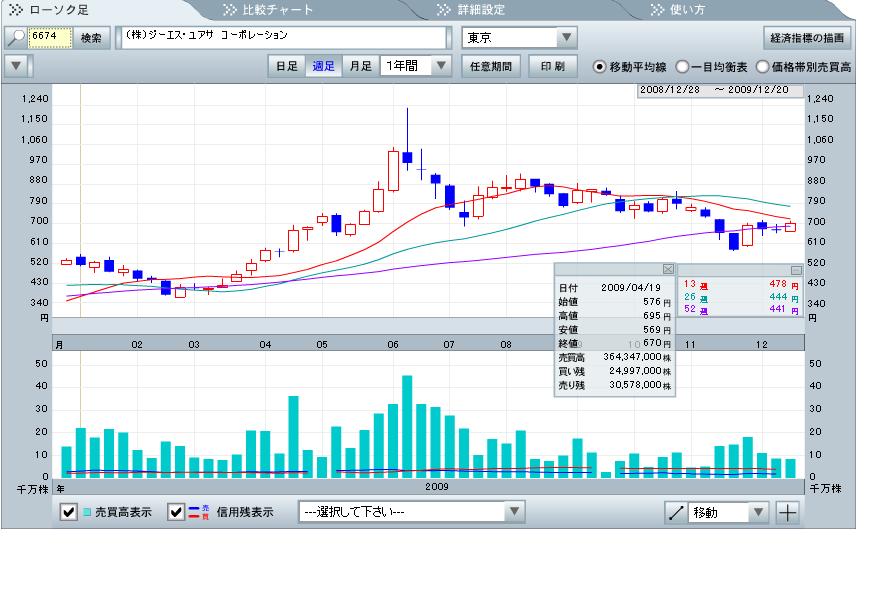875x607 pixels.
Task: Open the 東京 exchange dropdown
Action: (x=566, y=38)
